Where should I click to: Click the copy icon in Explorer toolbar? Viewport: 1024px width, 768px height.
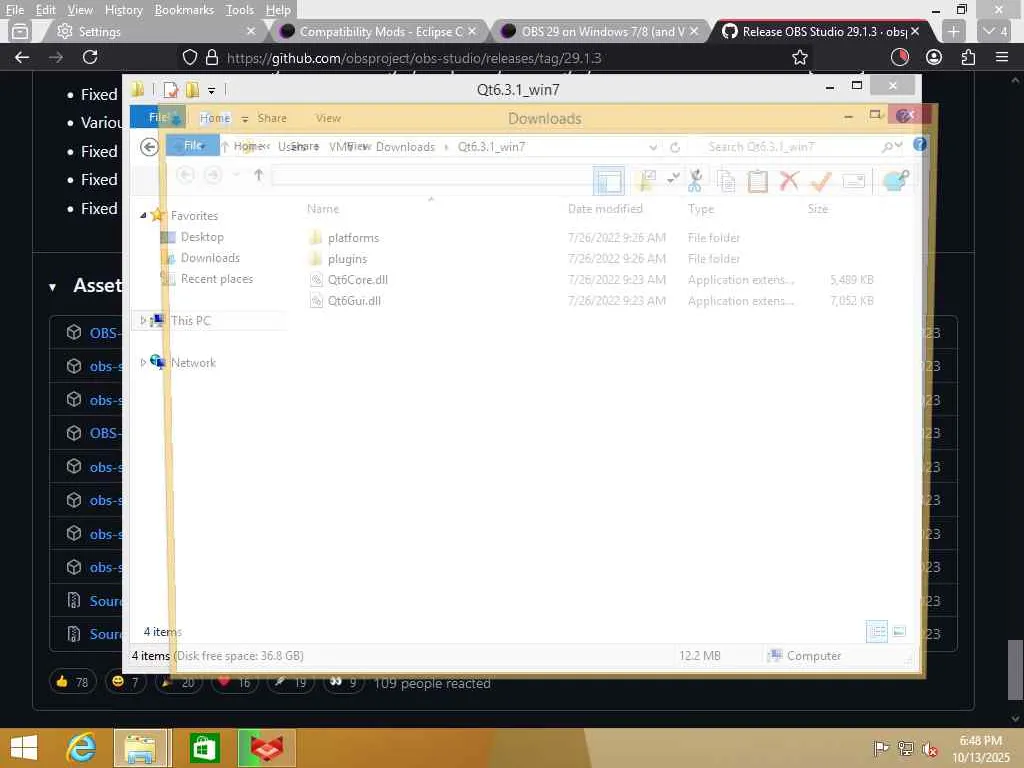pyautogui.click(x=726, y=180)
